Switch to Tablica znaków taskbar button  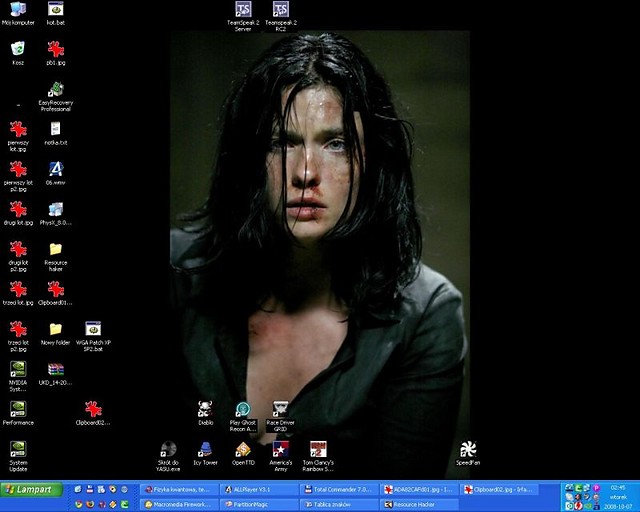[338, 505]
